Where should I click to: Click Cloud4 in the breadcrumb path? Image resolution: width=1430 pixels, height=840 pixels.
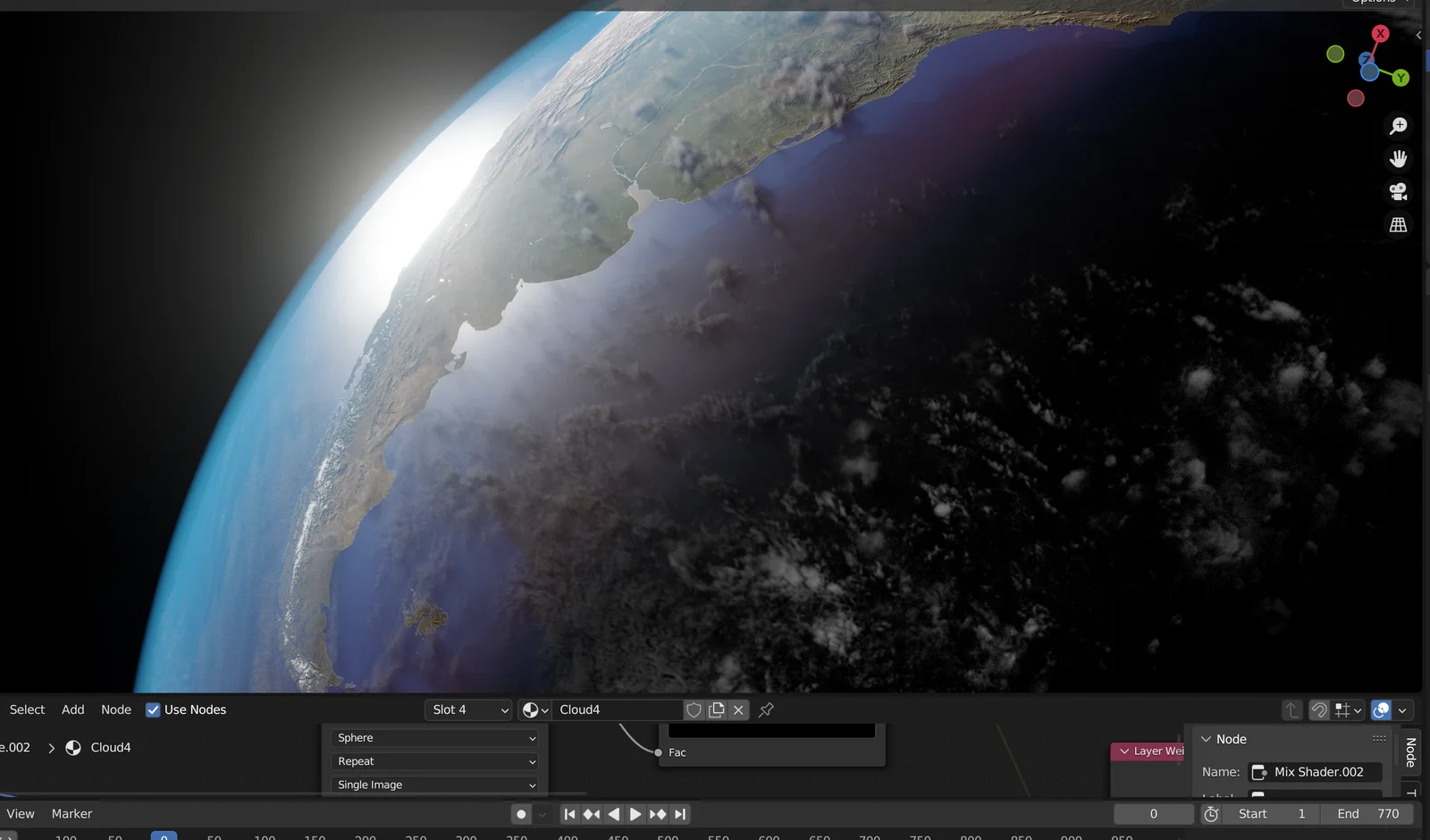tap(111, 747)
